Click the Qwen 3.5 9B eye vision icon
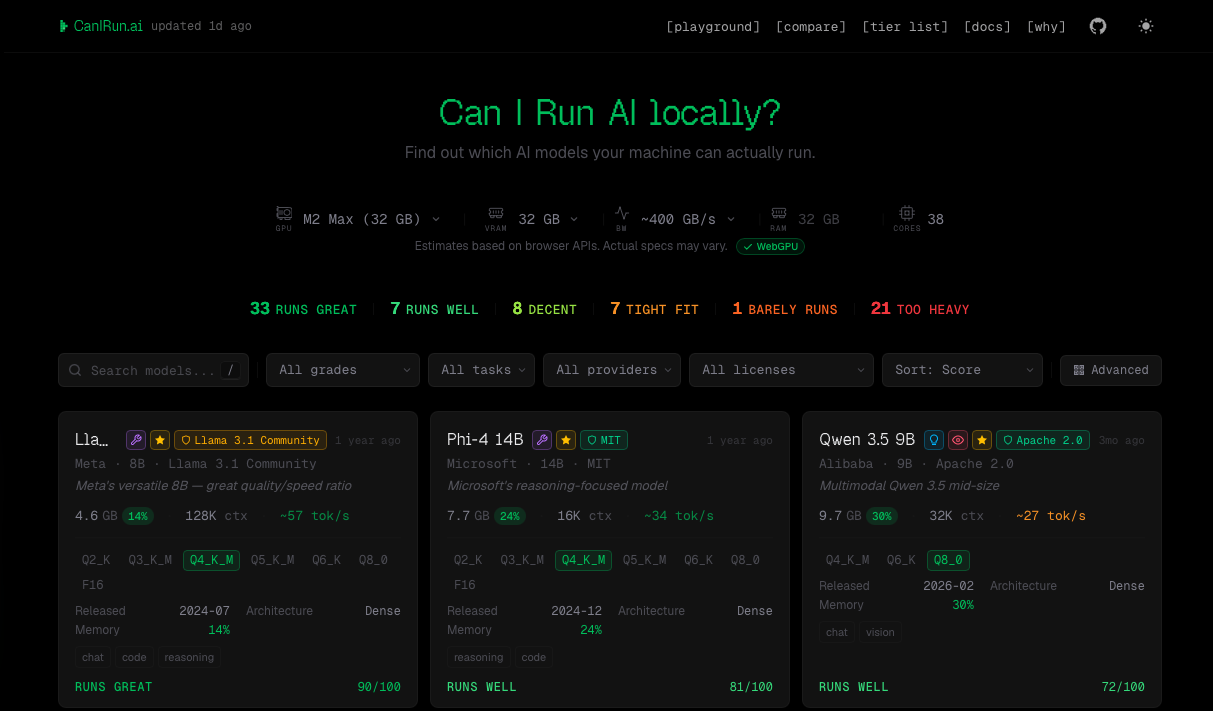This screenshot has height=711, width=1213. pos(958,440)
